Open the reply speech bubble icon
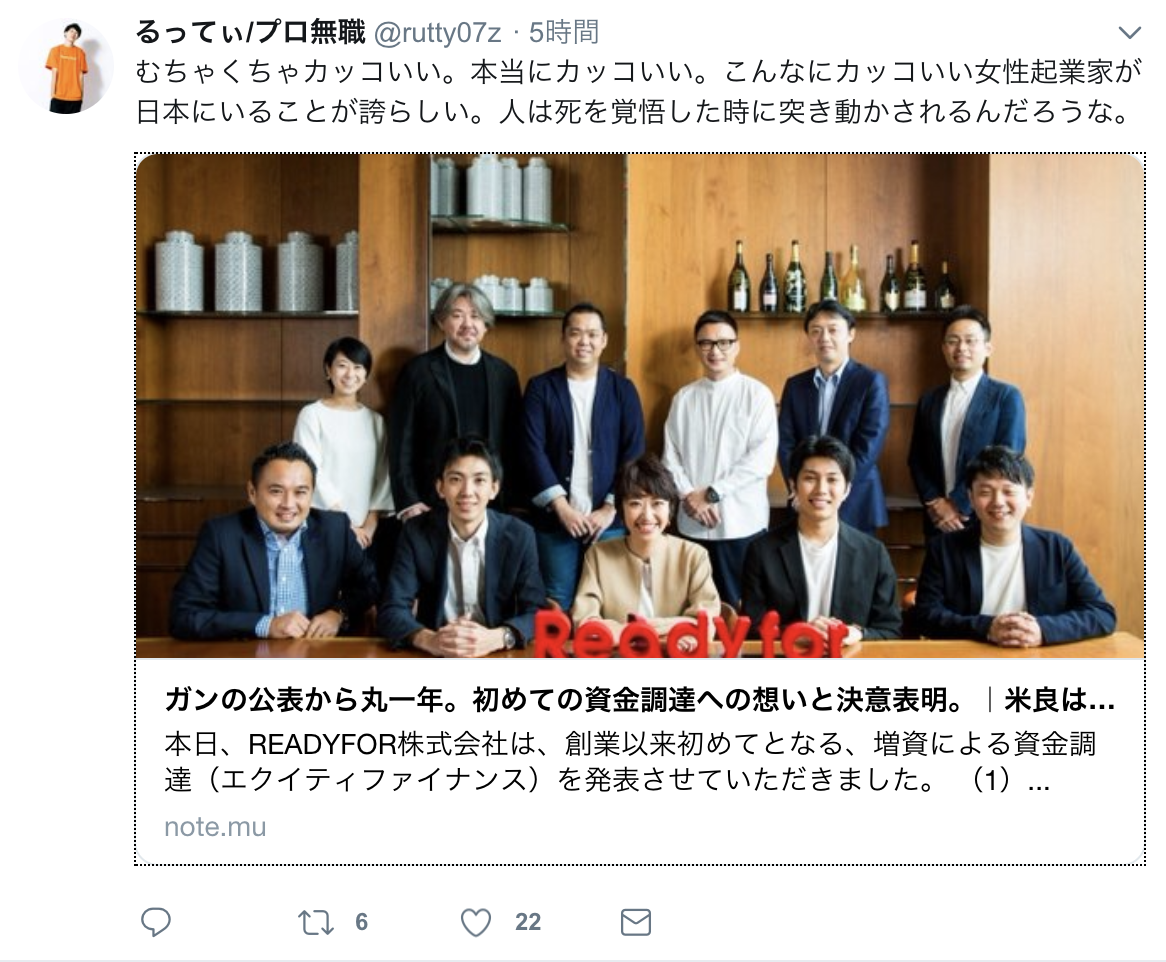The height and width of the screenshot is (962, 1166). 156,922
